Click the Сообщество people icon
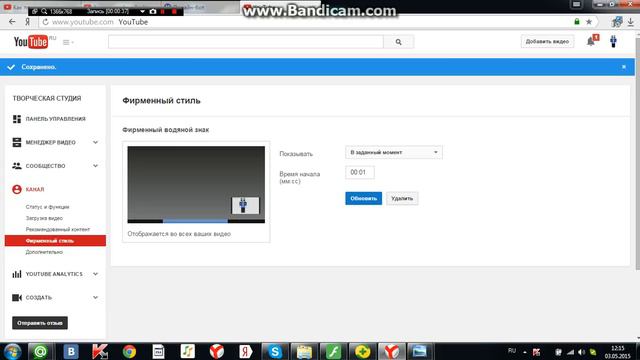The height and width of the screenshot is (360, 640). coord(17,166)
